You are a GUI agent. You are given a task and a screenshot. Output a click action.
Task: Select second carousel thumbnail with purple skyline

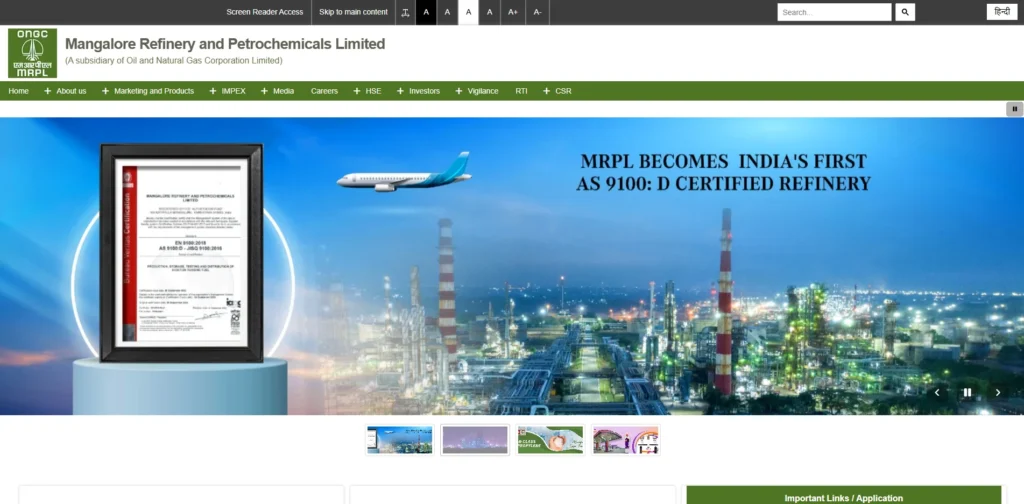pyautogui.click(x=475, y=440)
